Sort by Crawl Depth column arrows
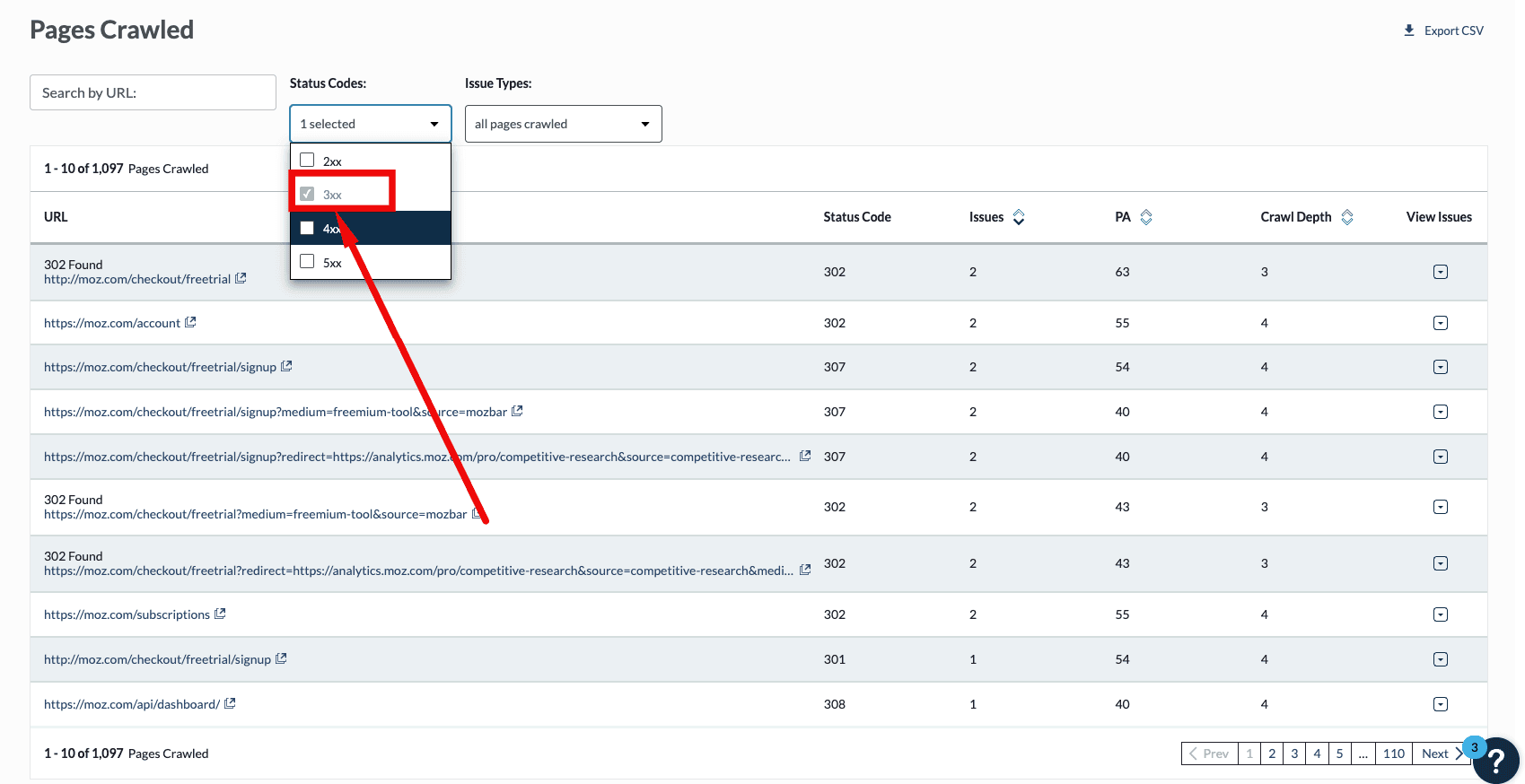 pos(1347,217)
